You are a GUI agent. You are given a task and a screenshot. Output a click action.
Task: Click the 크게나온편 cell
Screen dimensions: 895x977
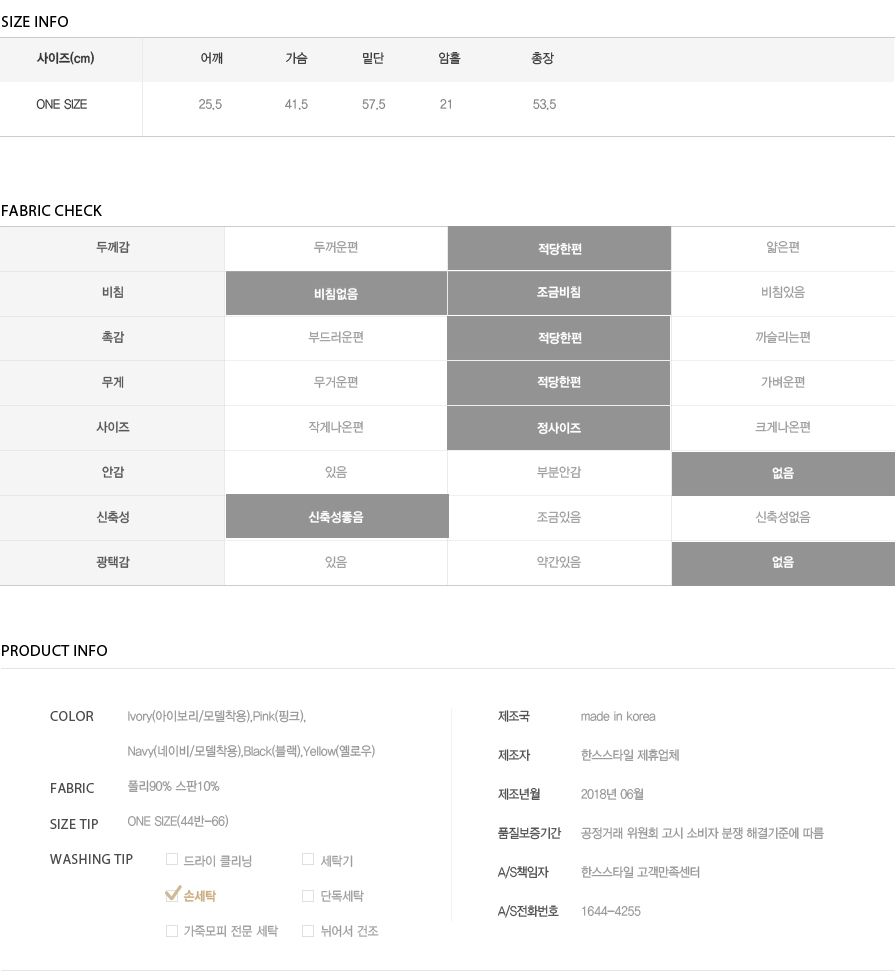click(x=783, y=427)
